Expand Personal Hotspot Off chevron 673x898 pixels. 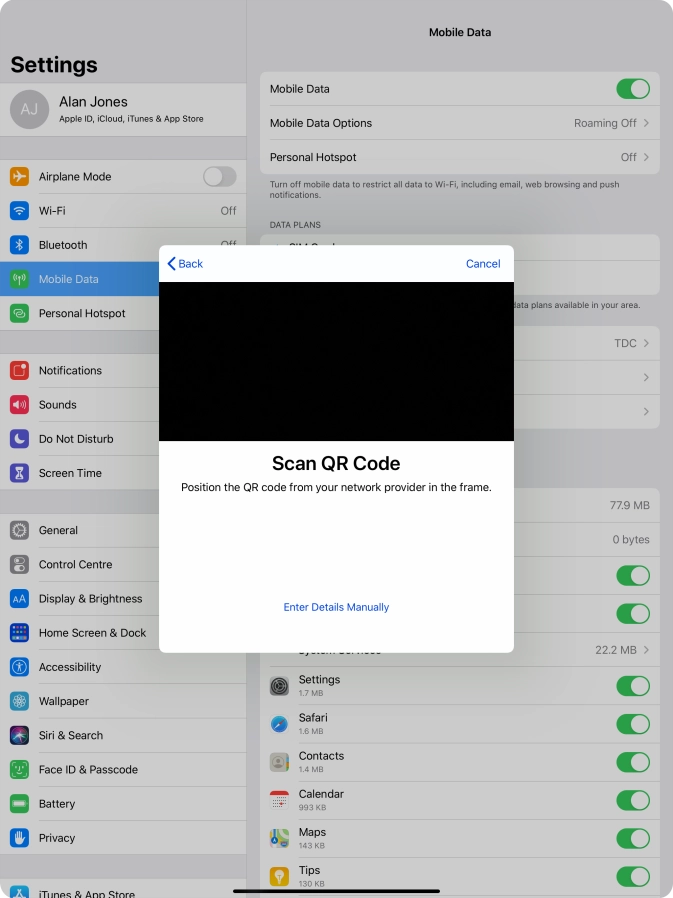coord(646,157)
